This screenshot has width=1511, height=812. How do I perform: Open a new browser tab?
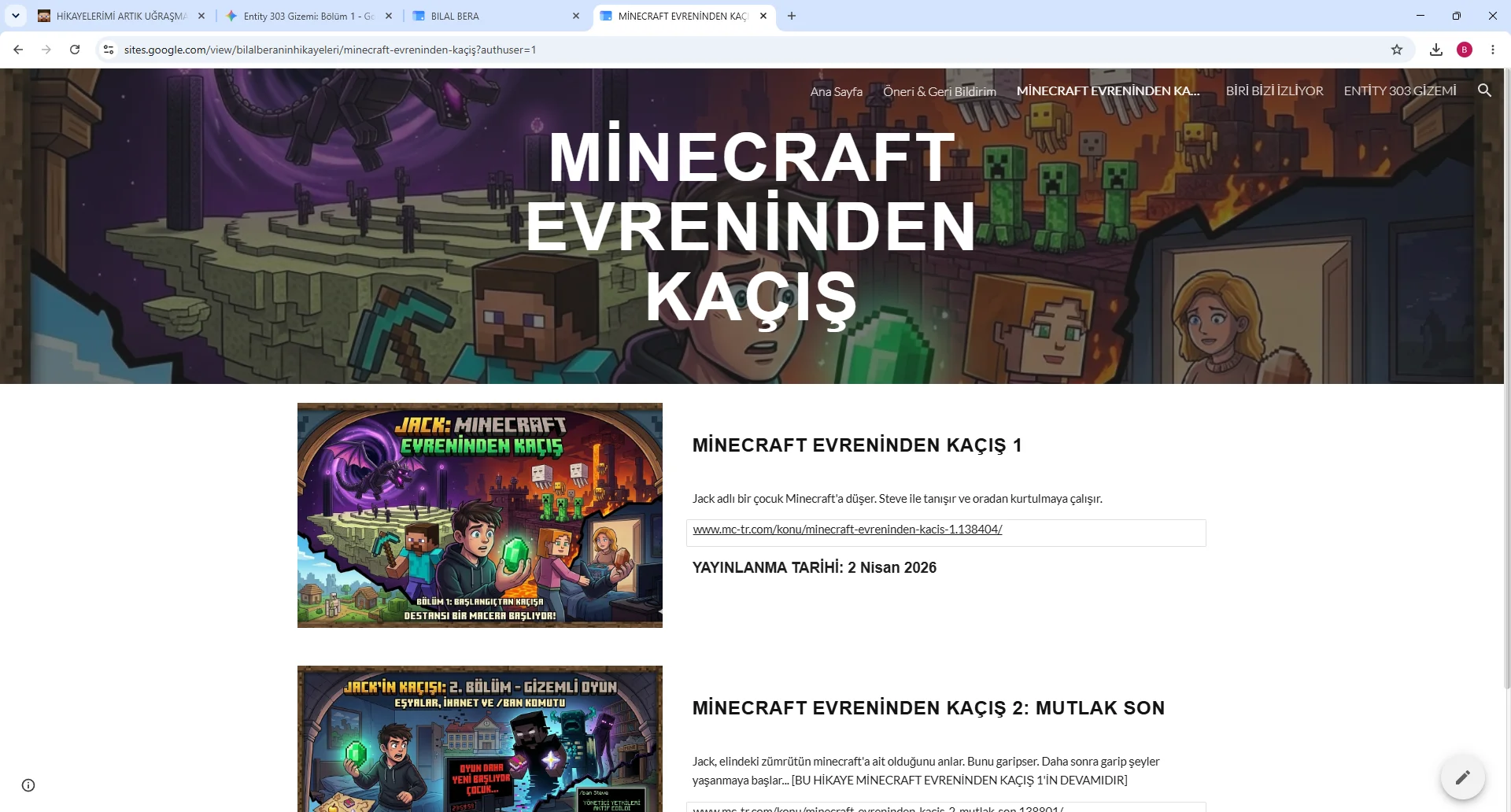coord(792,16)
